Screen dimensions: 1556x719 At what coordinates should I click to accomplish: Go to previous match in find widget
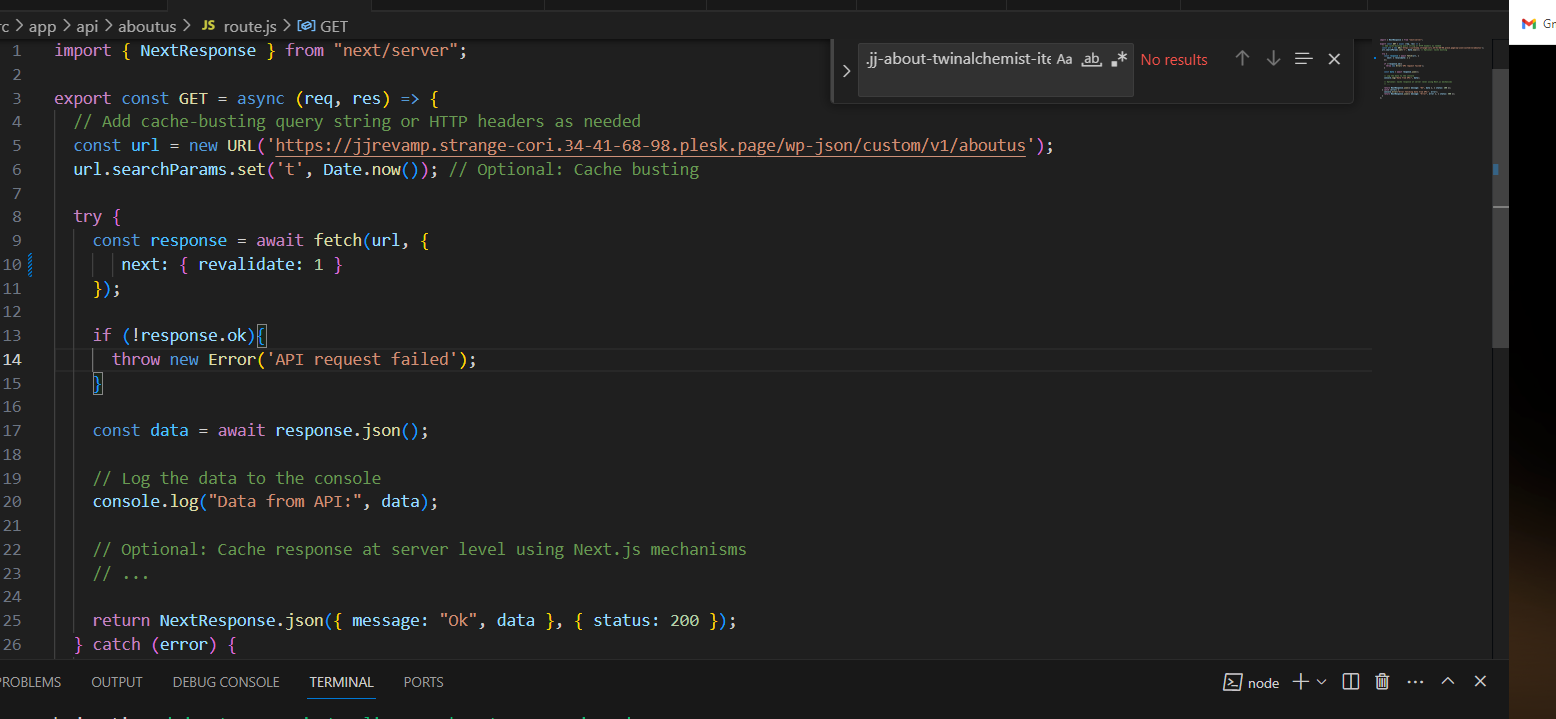(1242, 59)
